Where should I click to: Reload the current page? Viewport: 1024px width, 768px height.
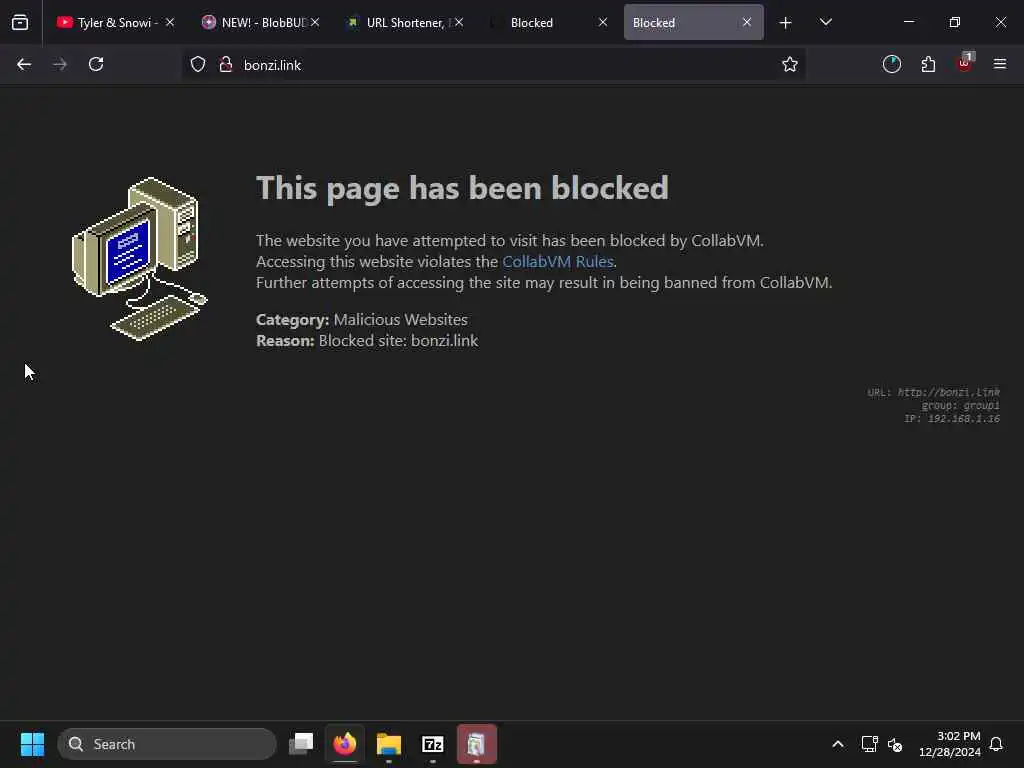96,64
